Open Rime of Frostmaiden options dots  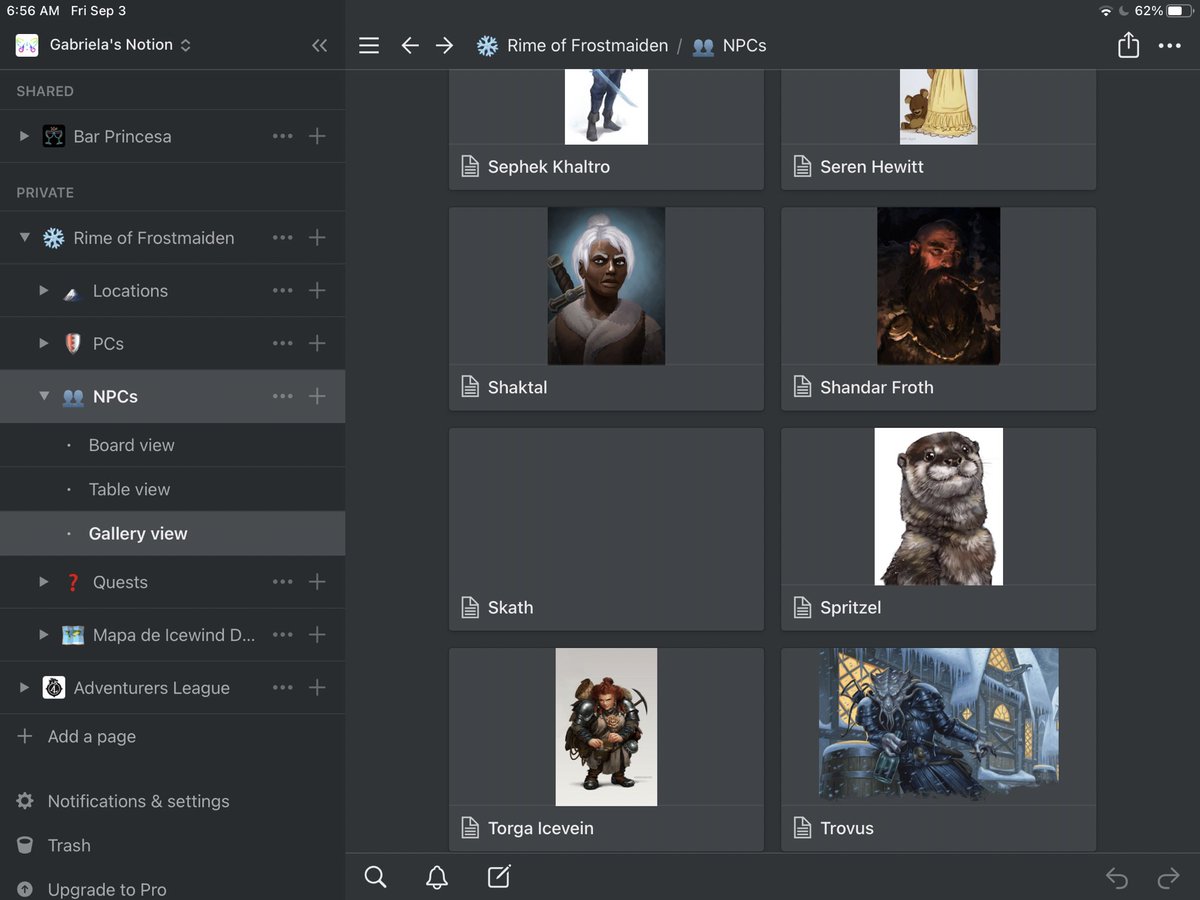click(x=283, y=238)
